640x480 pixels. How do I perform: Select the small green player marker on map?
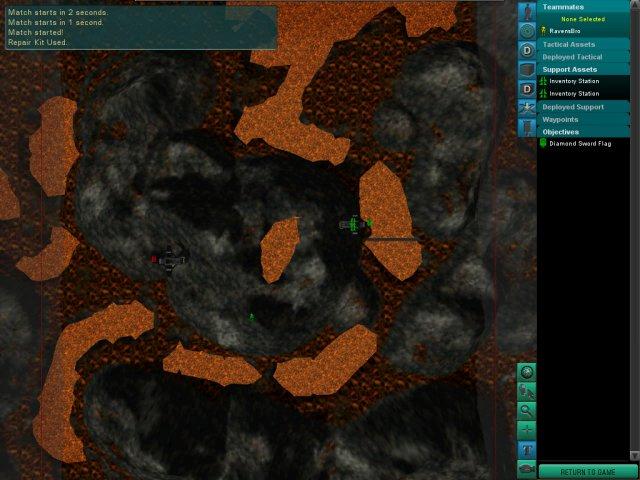[252, 316]
